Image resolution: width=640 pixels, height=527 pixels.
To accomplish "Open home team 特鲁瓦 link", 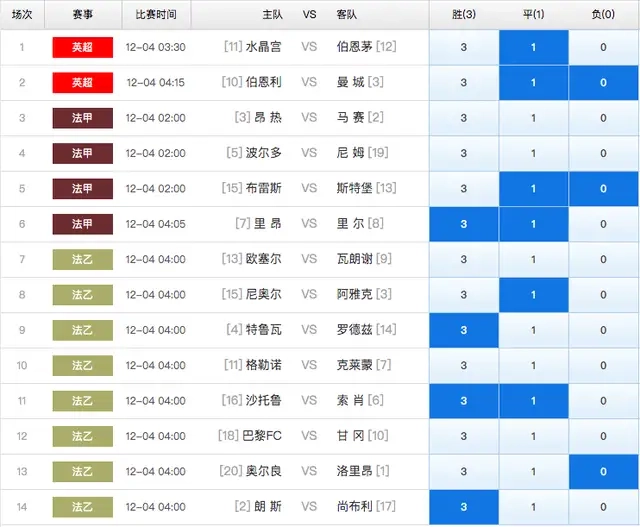I will (x=264, y=330).
